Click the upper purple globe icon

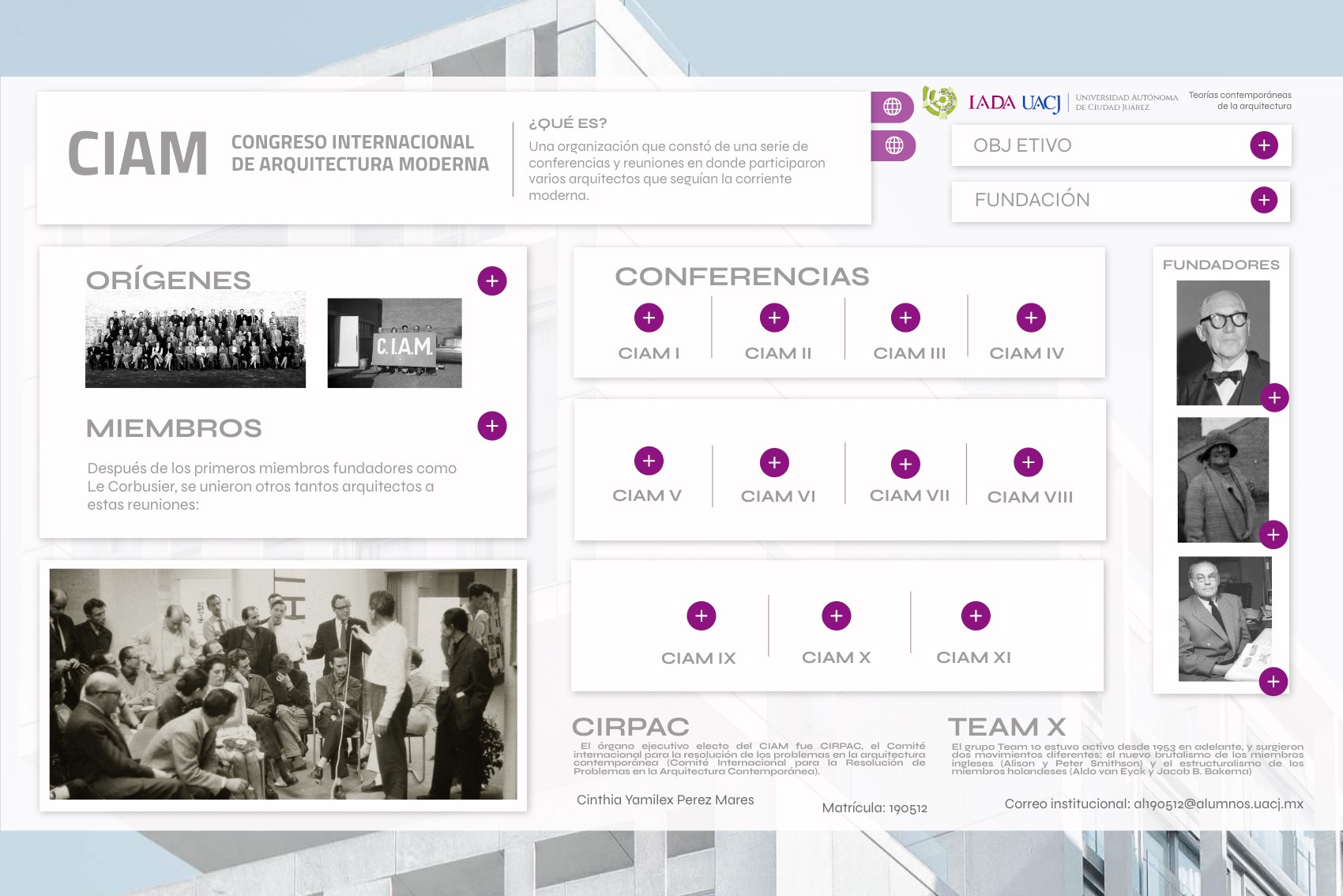pyautogui.click(x=892, y=107)
